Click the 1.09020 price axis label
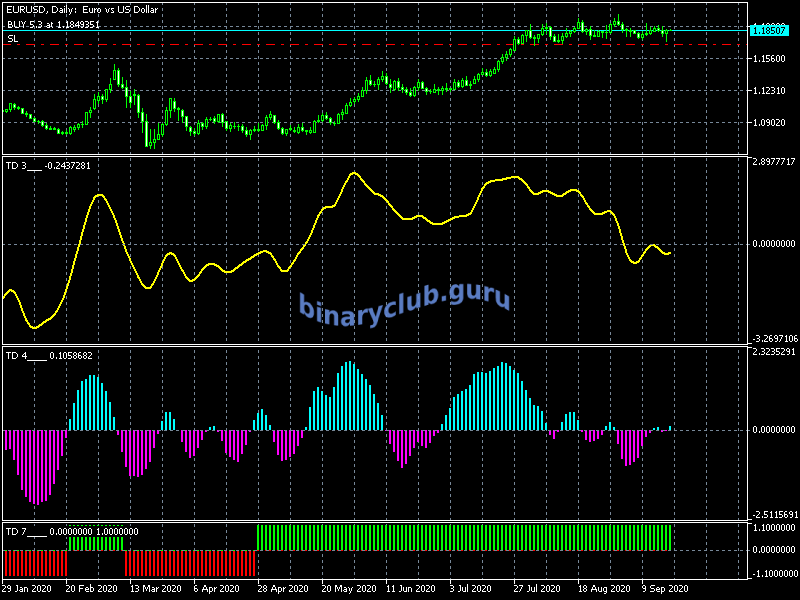 pos(772,123)
